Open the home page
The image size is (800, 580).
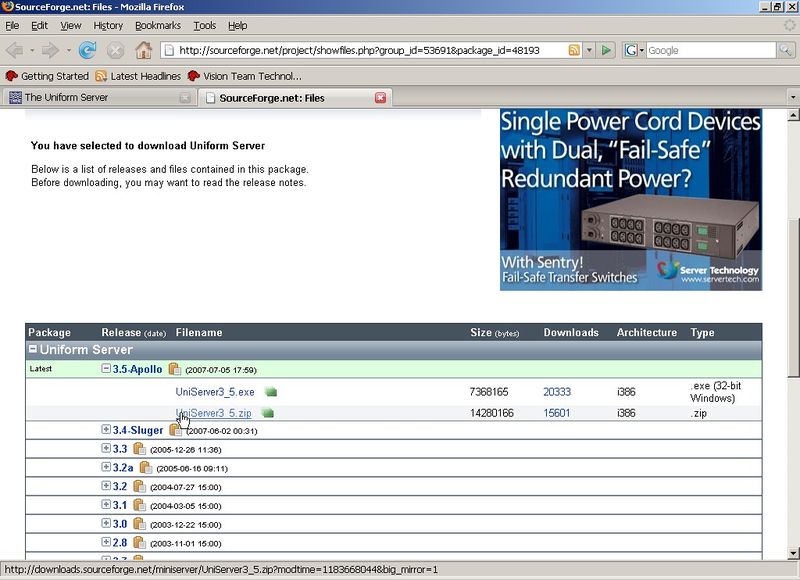click(x=143, y=50)
